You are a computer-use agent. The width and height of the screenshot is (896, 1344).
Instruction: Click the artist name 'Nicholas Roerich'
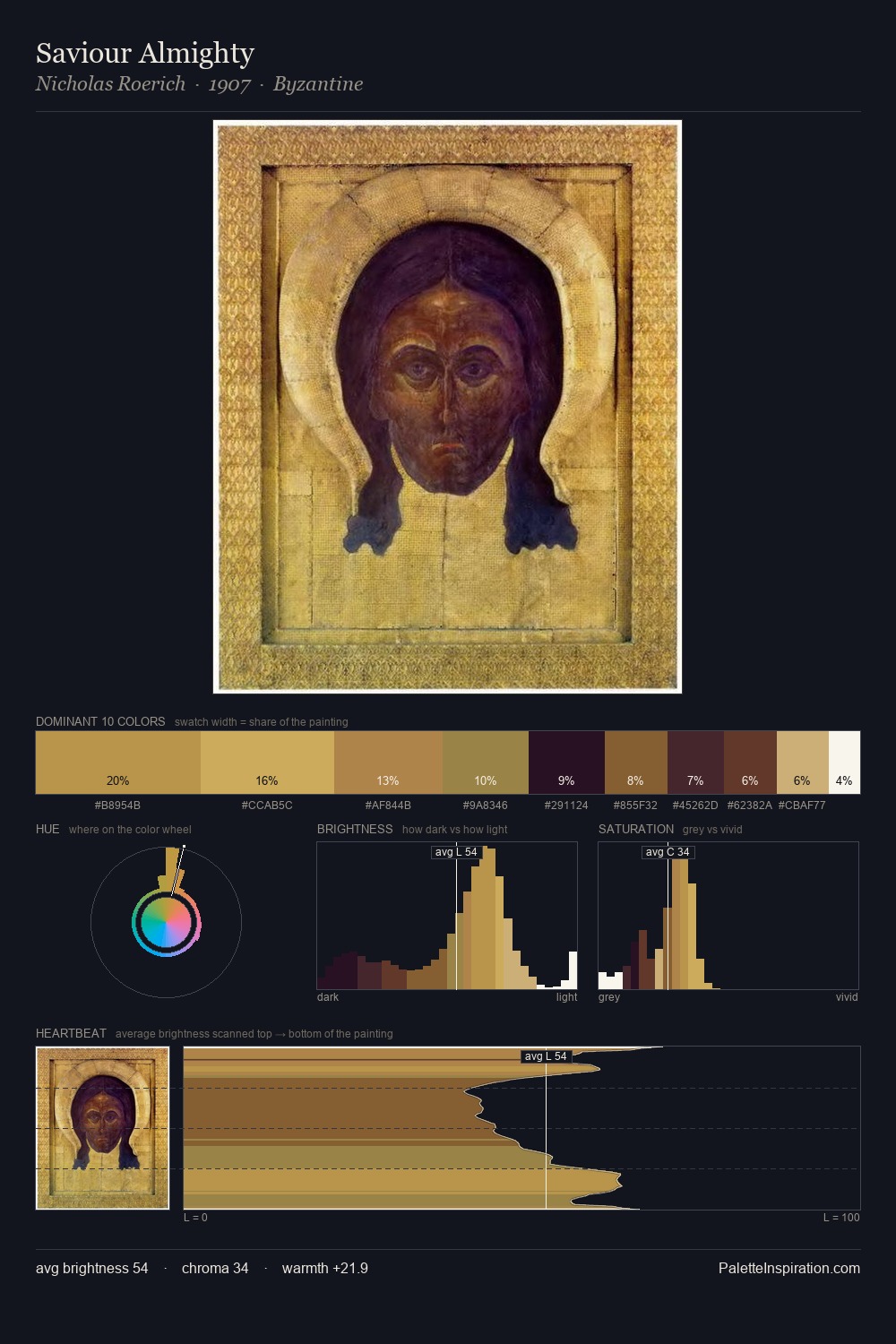[110, 84]
